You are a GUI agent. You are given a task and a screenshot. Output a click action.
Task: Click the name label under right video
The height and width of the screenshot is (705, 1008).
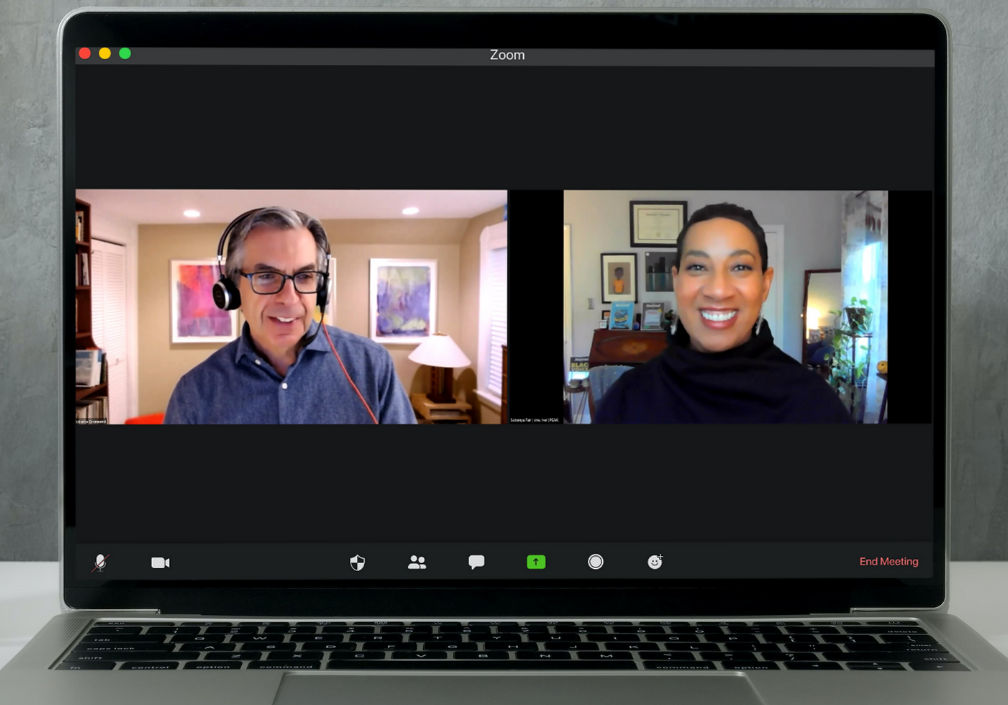point(535,420)
